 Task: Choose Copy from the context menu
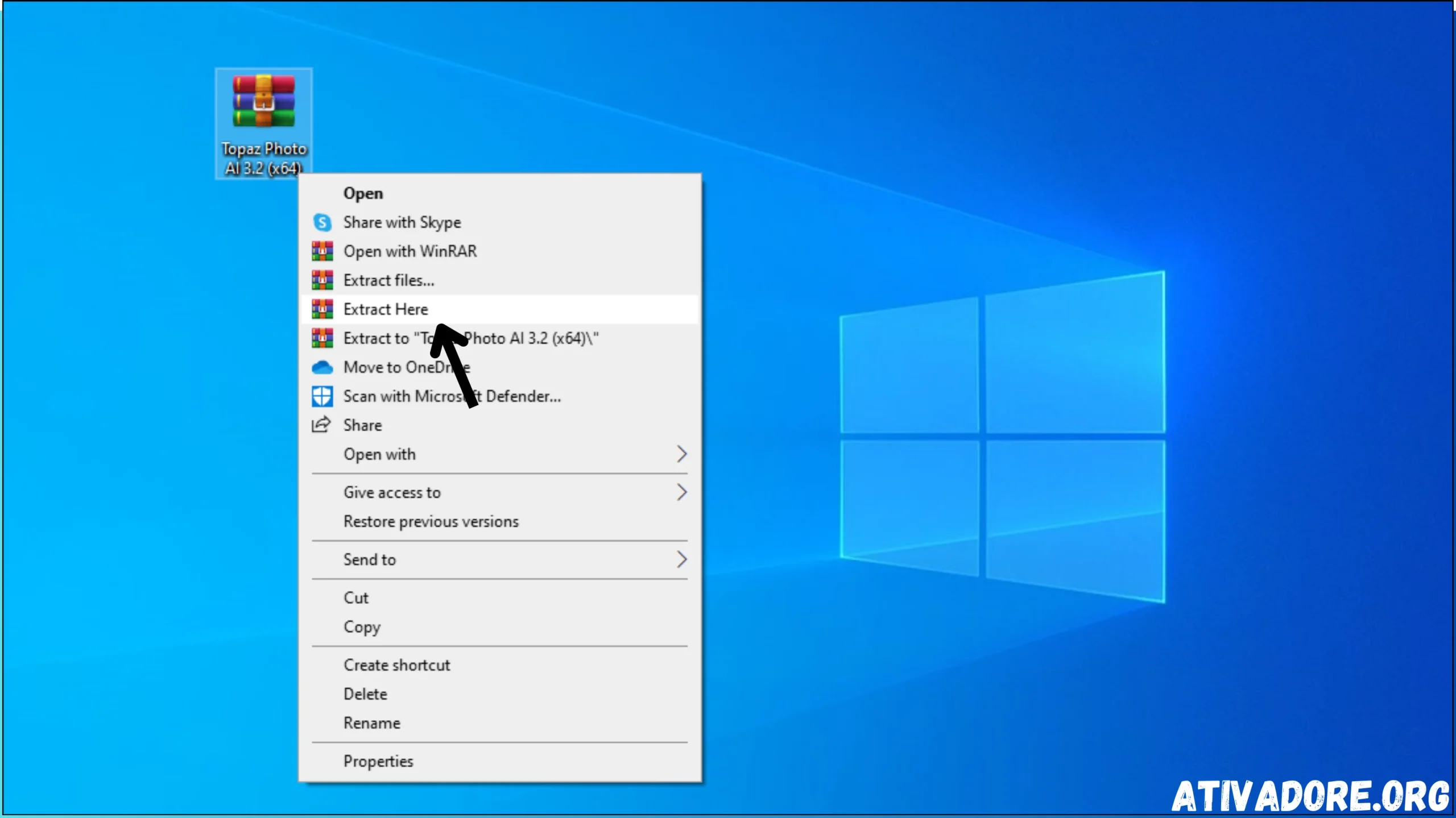click(499, 626)
